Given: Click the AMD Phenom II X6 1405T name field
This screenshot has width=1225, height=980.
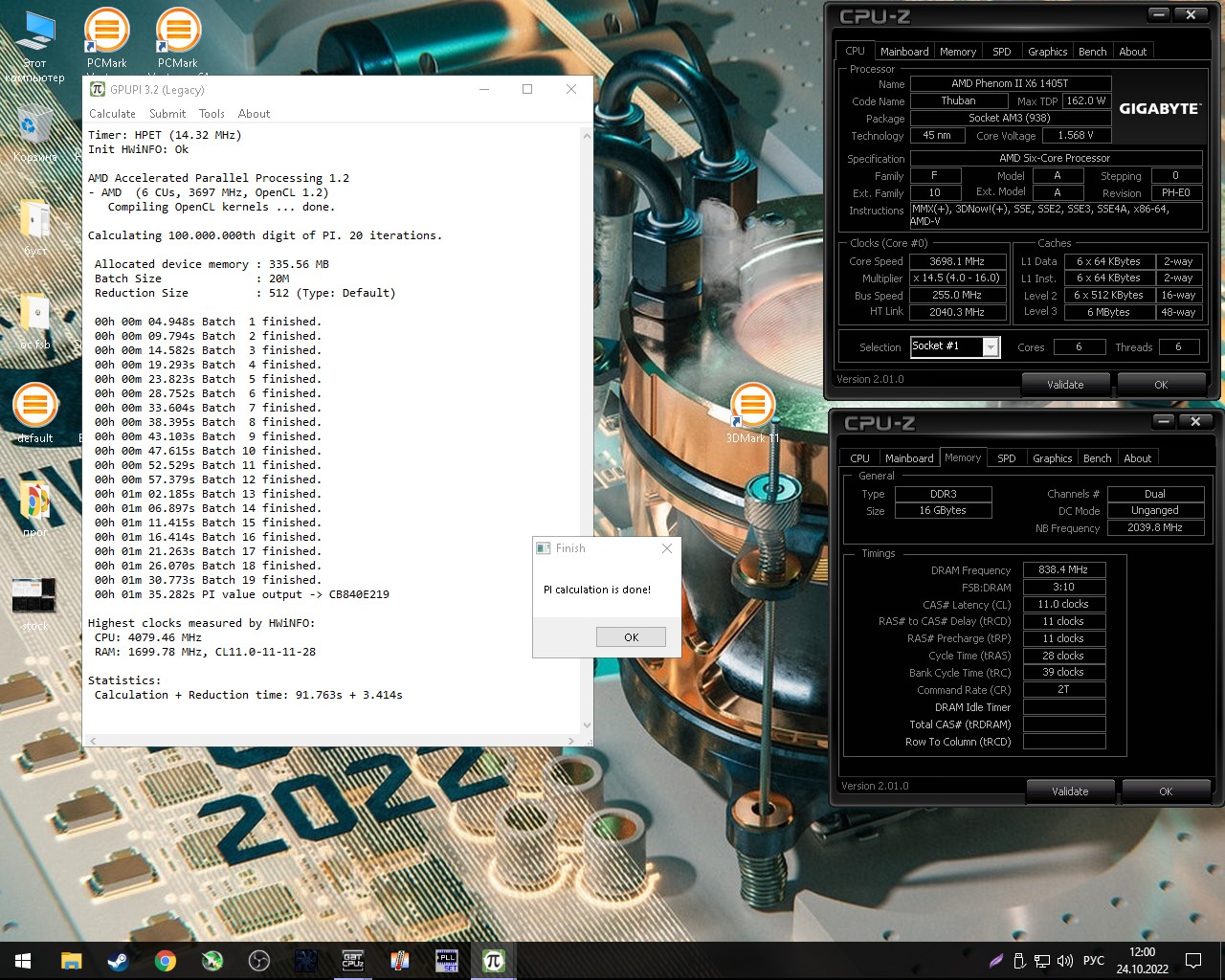Looking at the screenshot, I should pos(1010,83).
